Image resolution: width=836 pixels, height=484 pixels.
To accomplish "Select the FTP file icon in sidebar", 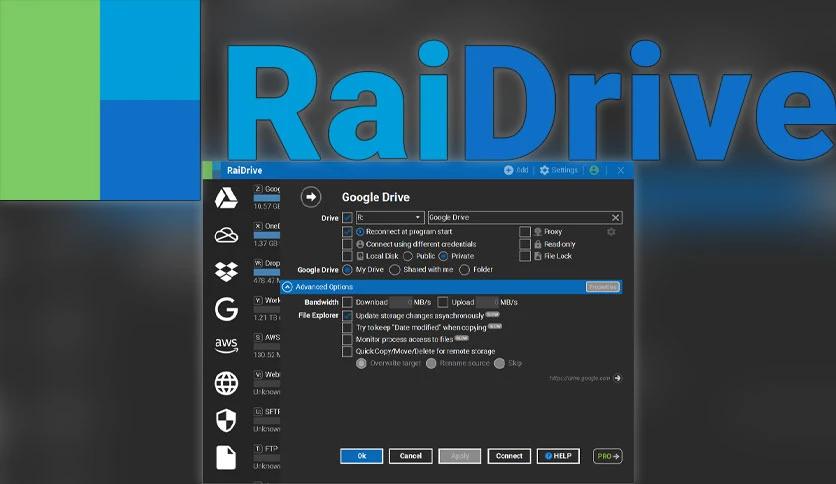I will (x=226, y=457).
